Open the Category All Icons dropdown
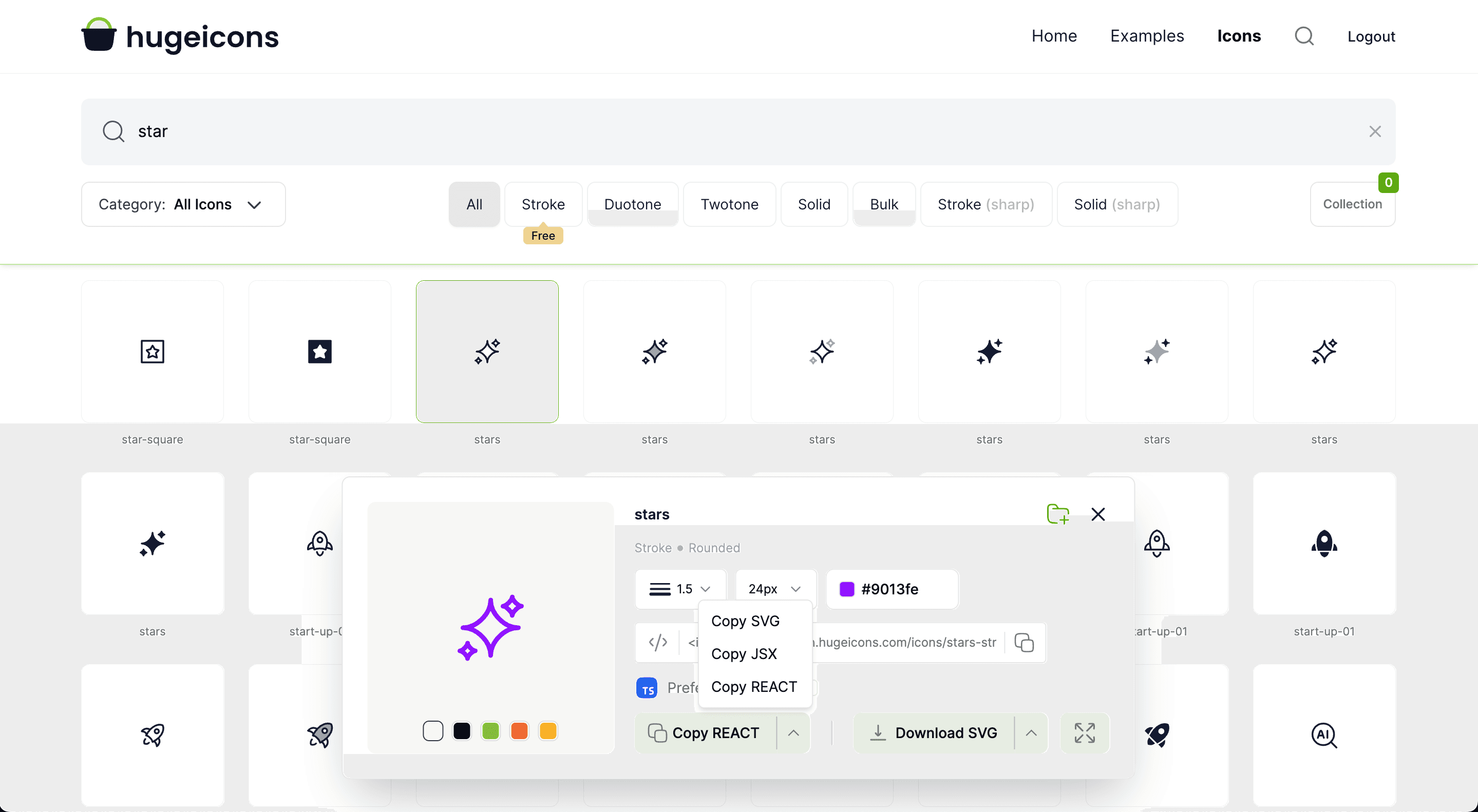The height and width of the screenshot is (812, 1478). 184,204
